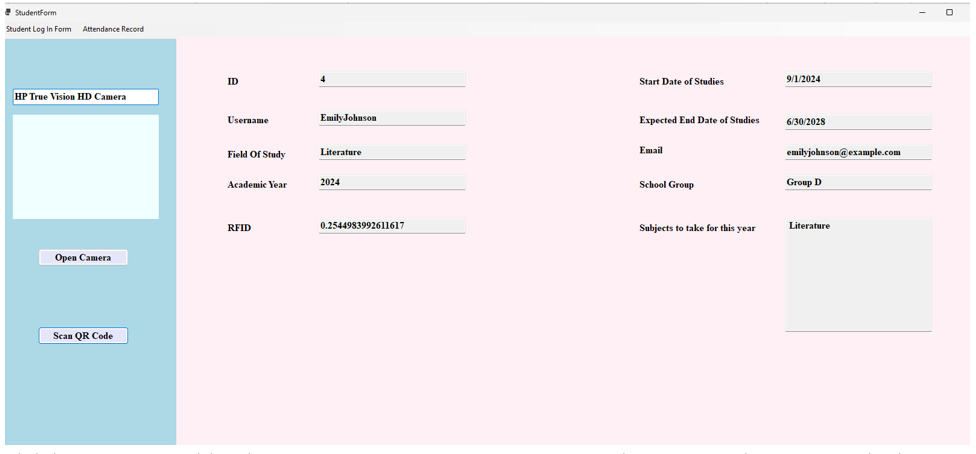Click the Username field with EmilyJohnson
This screenshot has width=976, height=454.
click(391, 118)
